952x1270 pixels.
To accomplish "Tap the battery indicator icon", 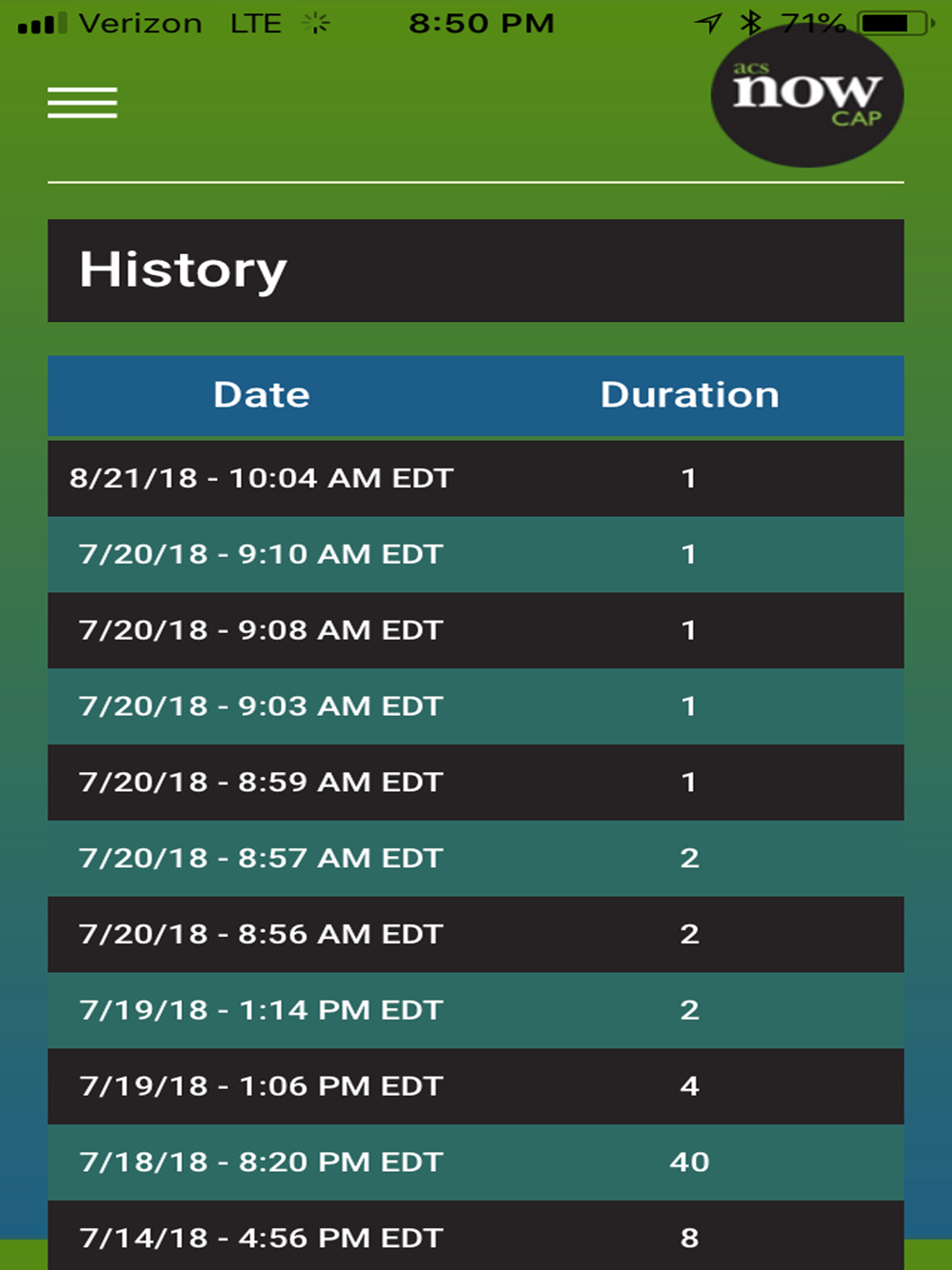I will pos(895,23).
